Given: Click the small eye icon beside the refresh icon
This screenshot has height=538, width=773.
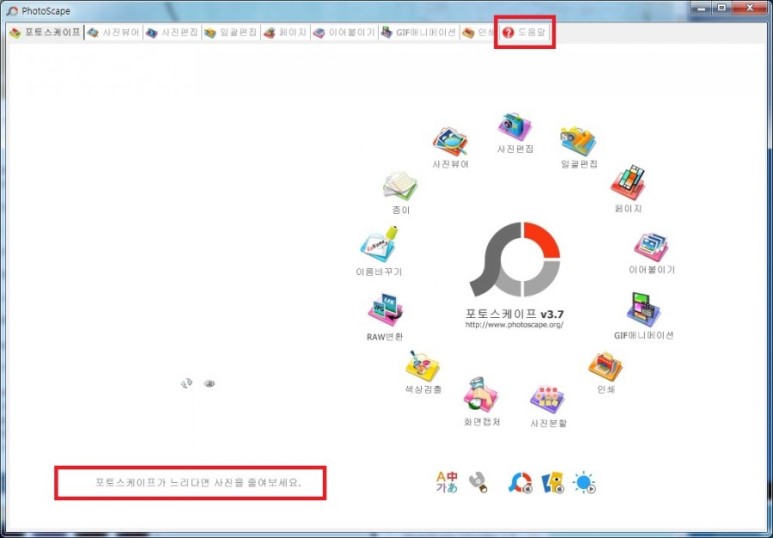Looking at the screenshot, I should click(x=210, y=383).
